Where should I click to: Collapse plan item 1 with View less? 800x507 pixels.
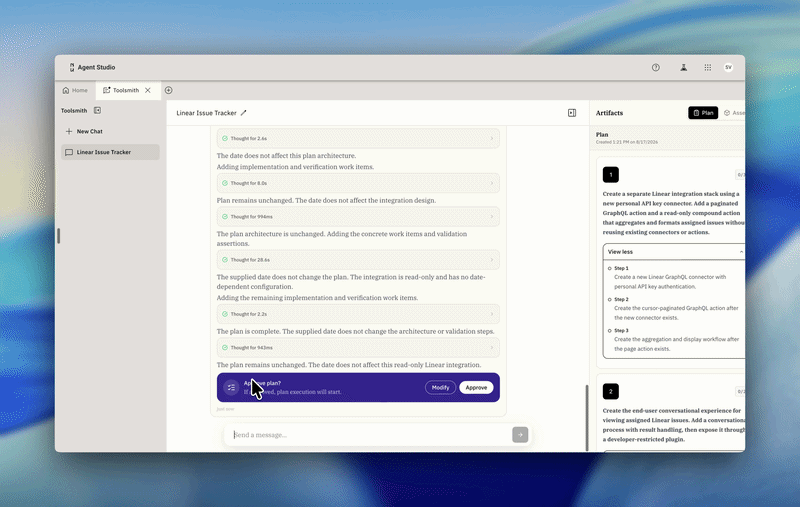[x=673, y=252]
